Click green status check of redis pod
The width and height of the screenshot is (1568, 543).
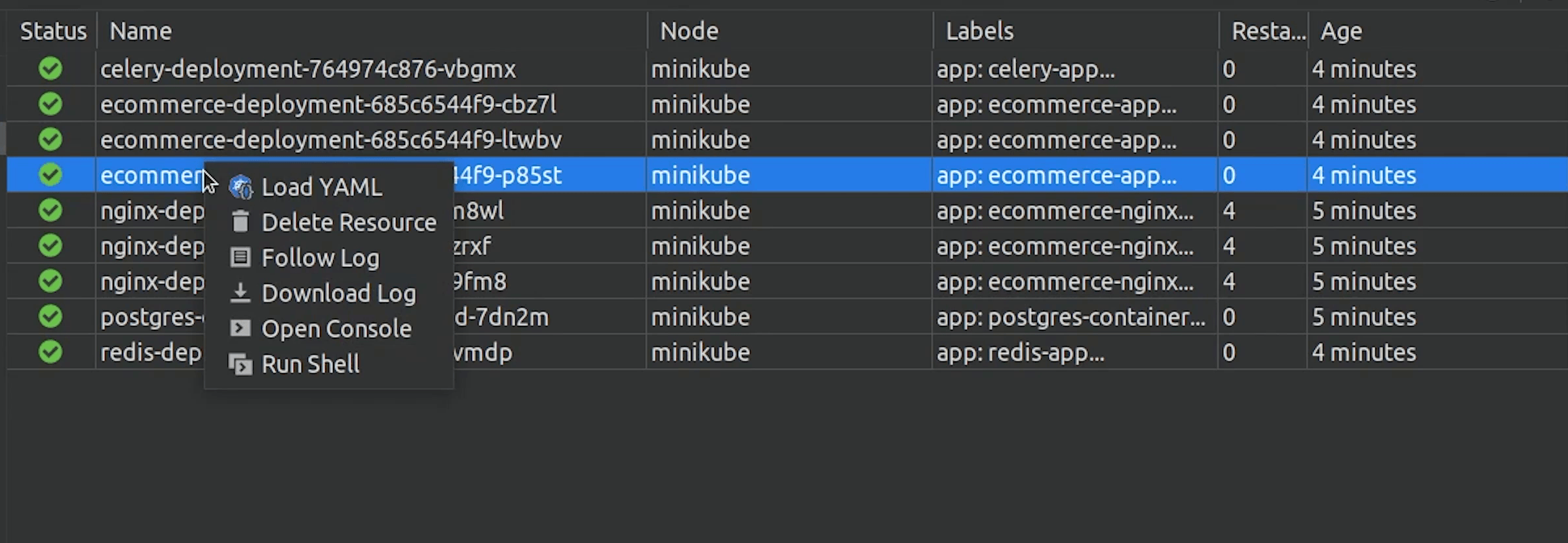(50, 352)
